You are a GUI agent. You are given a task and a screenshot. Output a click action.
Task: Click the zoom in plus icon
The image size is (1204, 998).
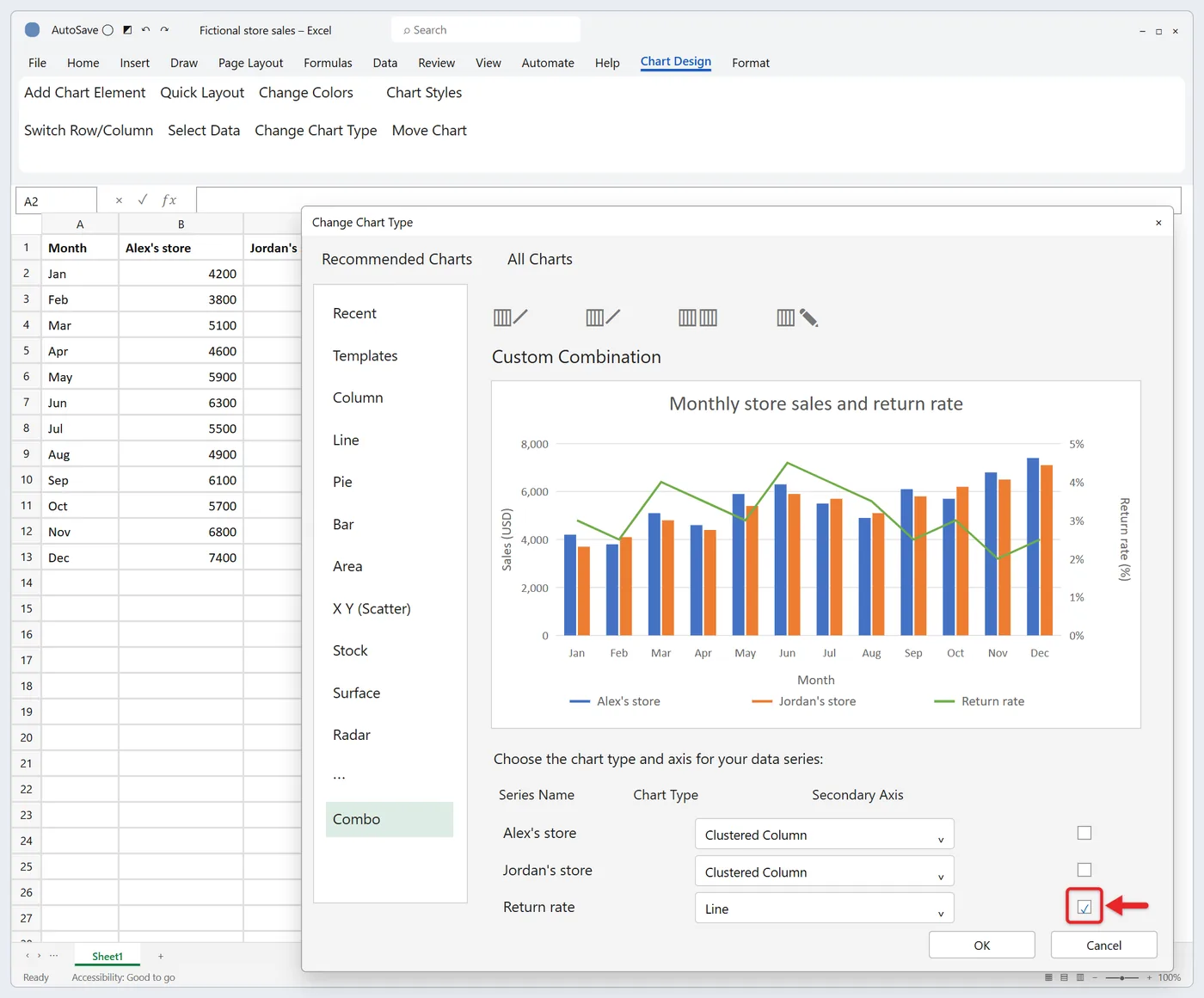pos(1149,977)
